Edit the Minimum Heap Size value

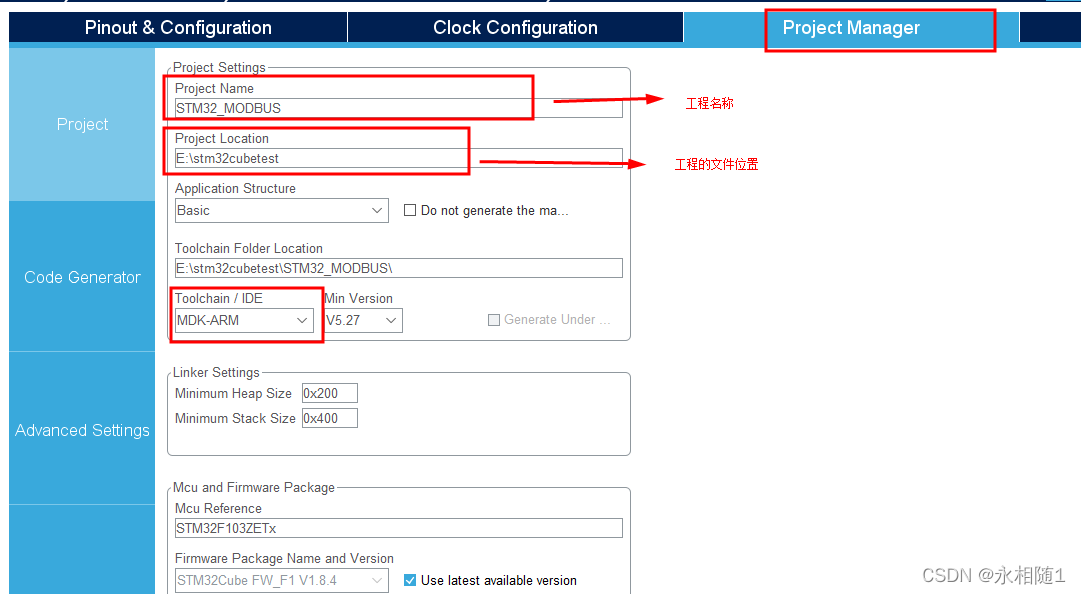[330, 393]
